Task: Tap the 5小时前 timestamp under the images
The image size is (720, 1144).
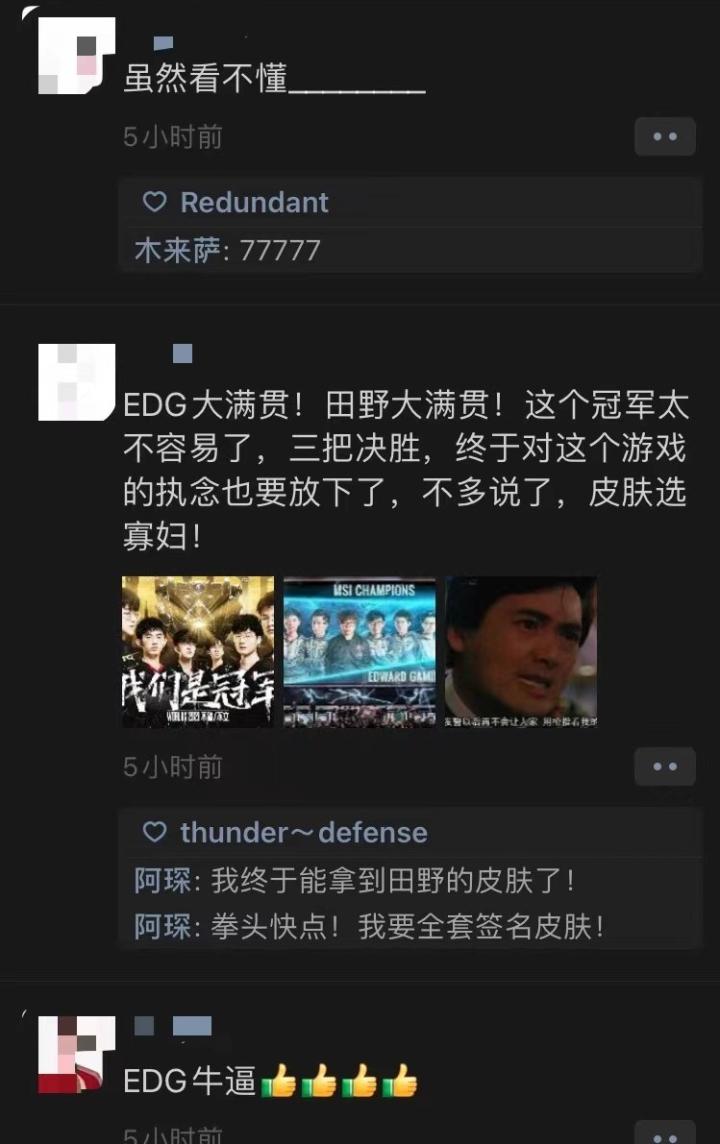Action: [x=173, y=767]
